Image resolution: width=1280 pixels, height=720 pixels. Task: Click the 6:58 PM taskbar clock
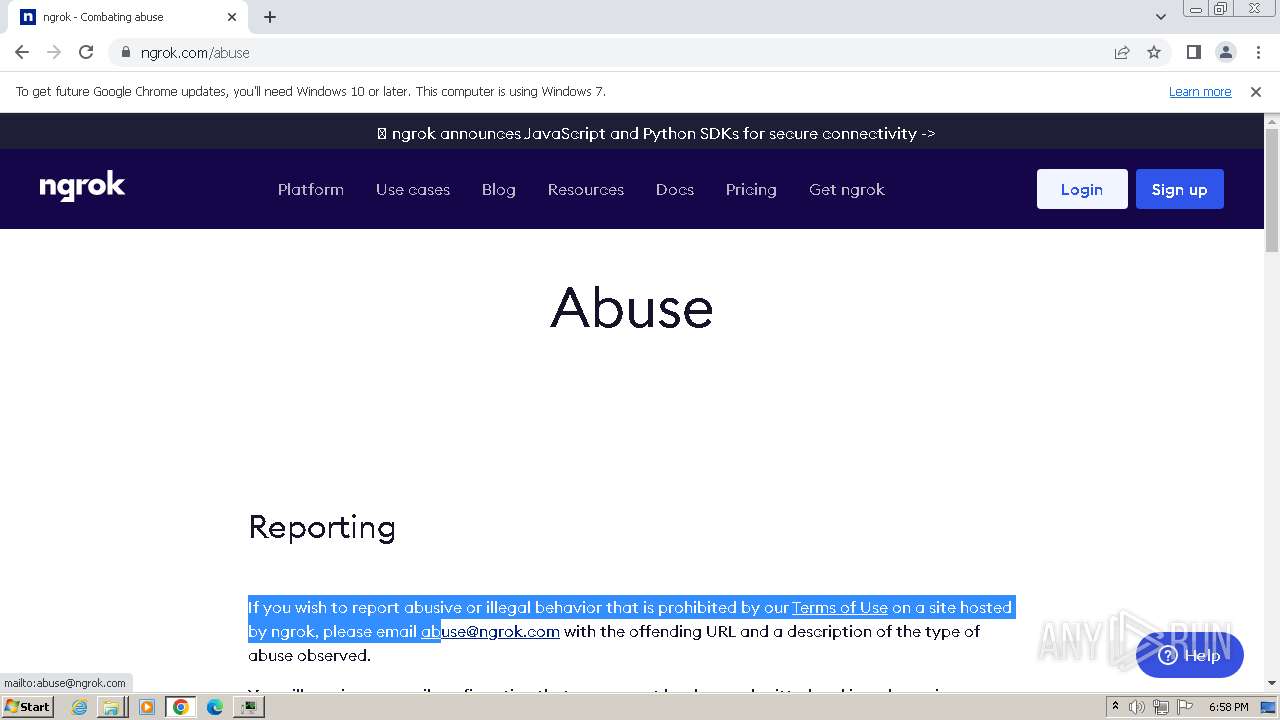click(x=1228, y=707)
